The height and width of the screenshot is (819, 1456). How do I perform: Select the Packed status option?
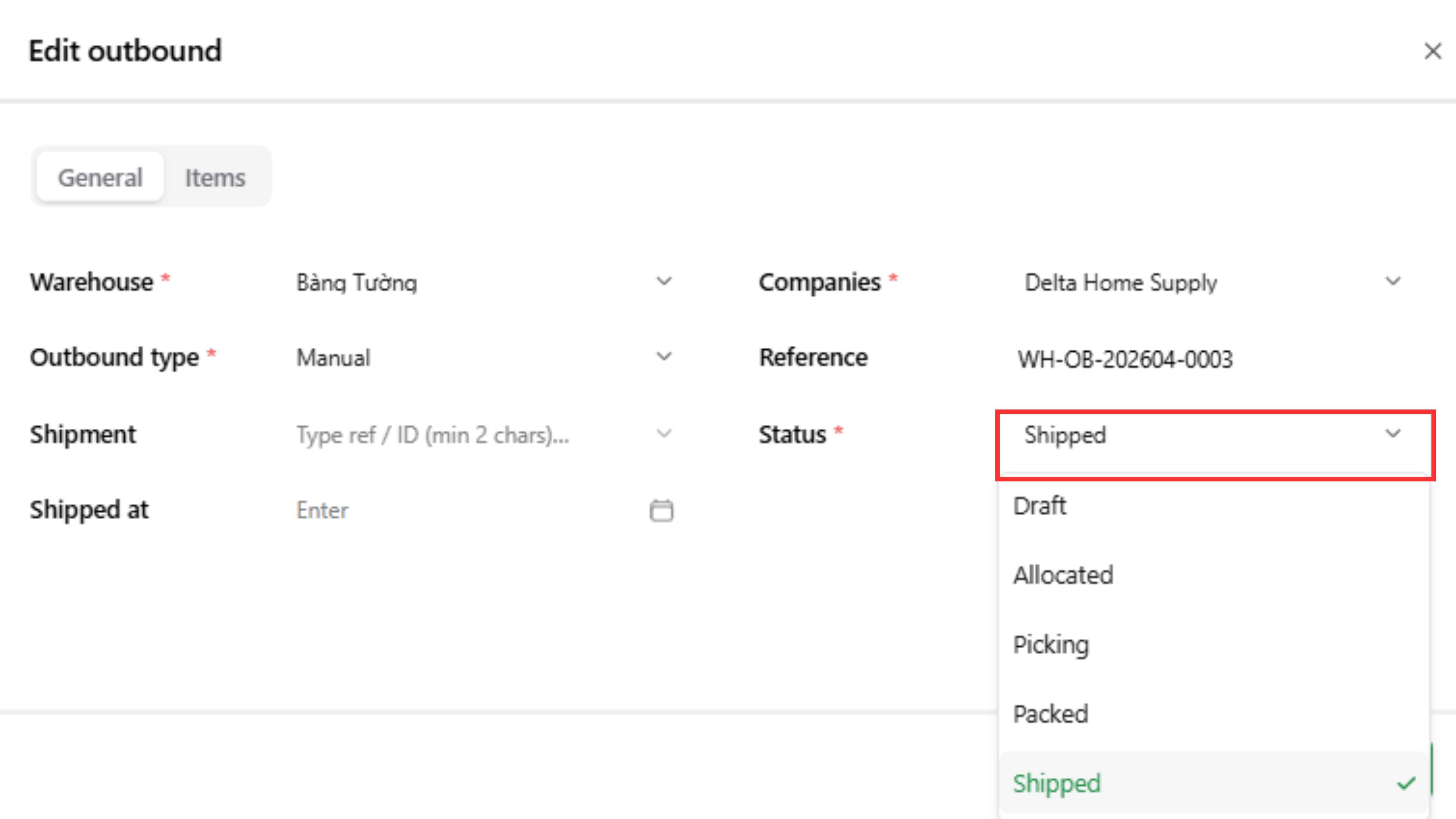(1051, 714)
